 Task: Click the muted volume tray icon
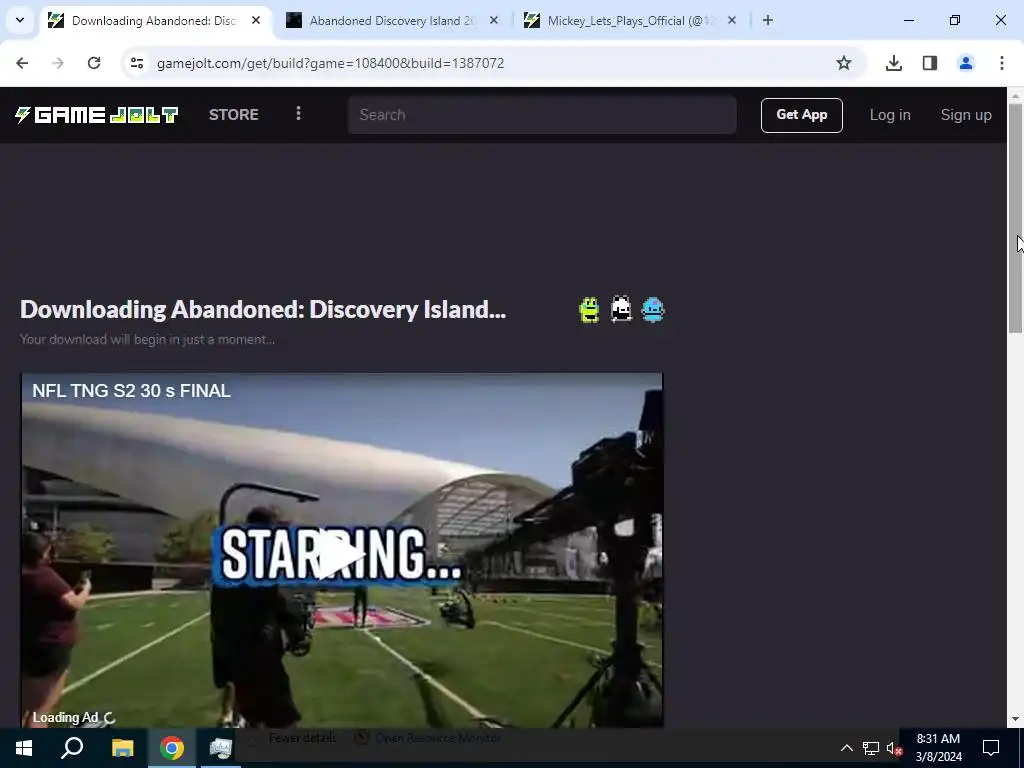[x=894, y=748]
